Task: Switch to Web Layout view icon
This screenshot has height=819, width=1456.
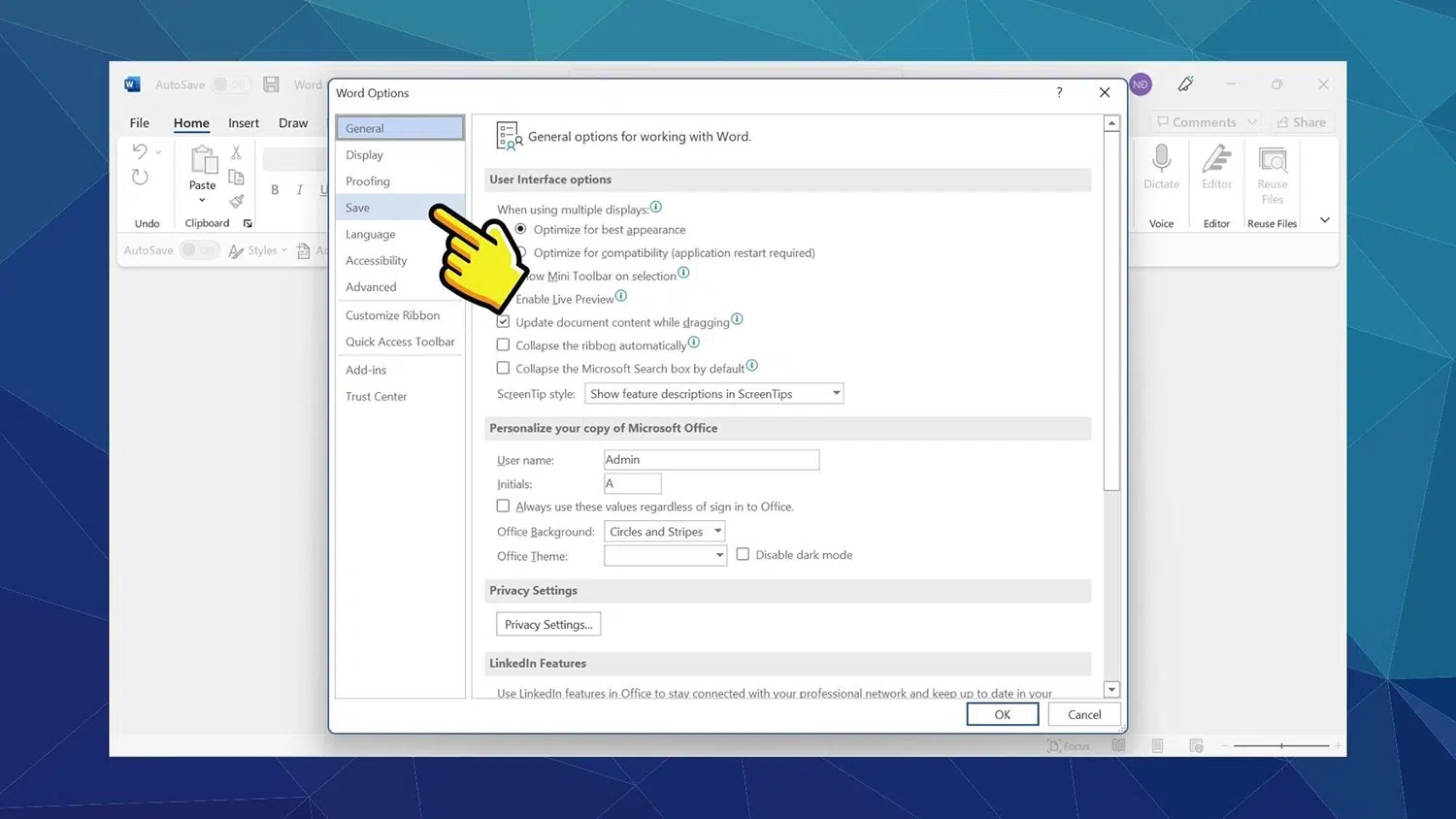Action: click(x=1196, y=745)
